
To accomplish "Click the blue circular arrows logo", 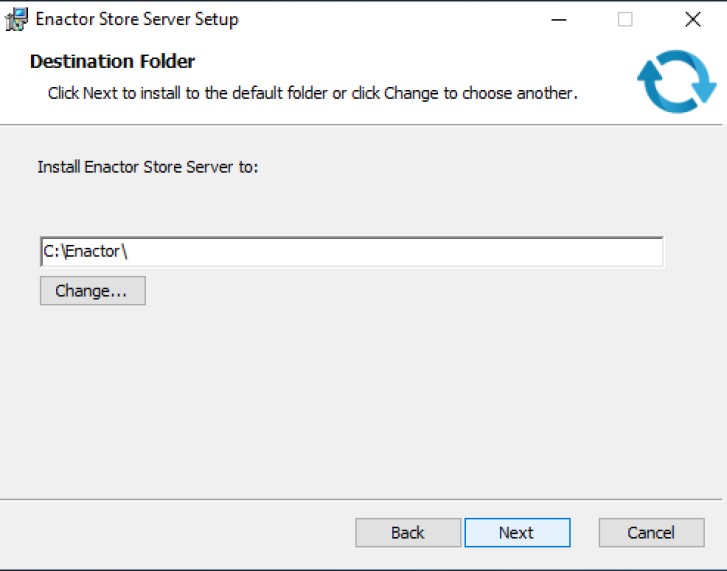I will pyautogui.click(x=676, y=81).
